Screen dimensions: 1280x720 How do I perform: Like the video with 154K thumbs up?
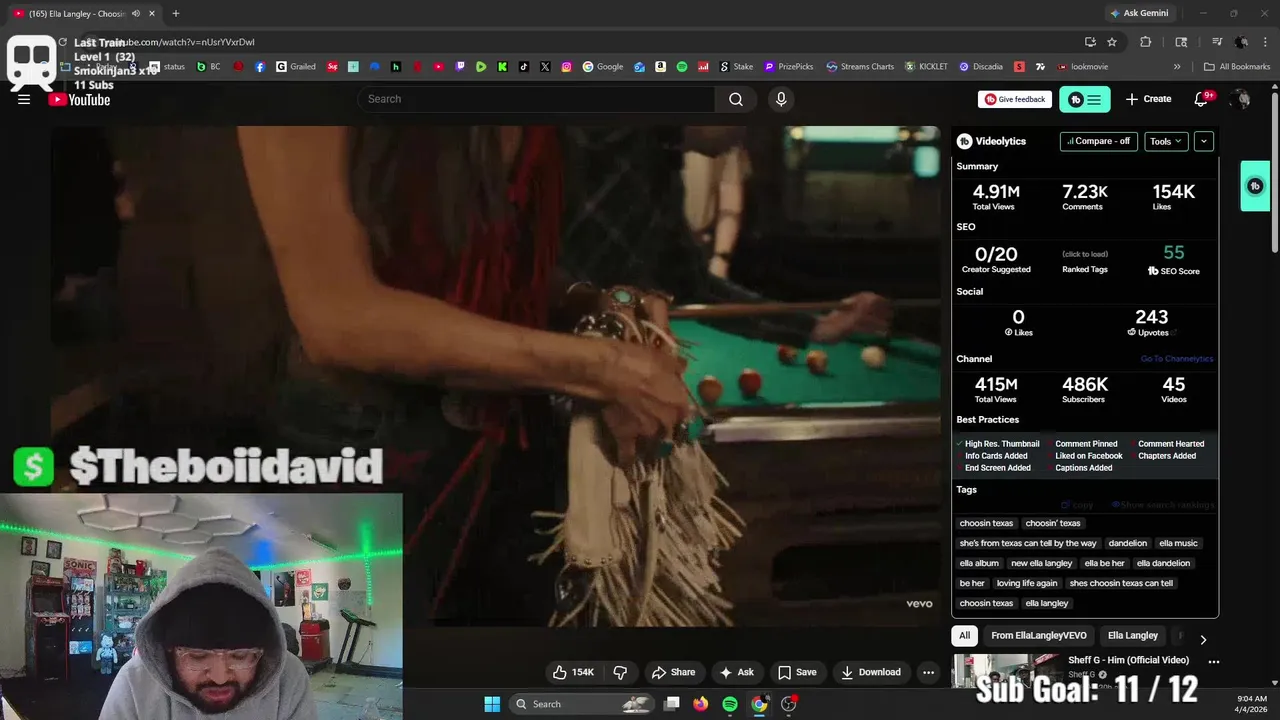click(574, 672)
